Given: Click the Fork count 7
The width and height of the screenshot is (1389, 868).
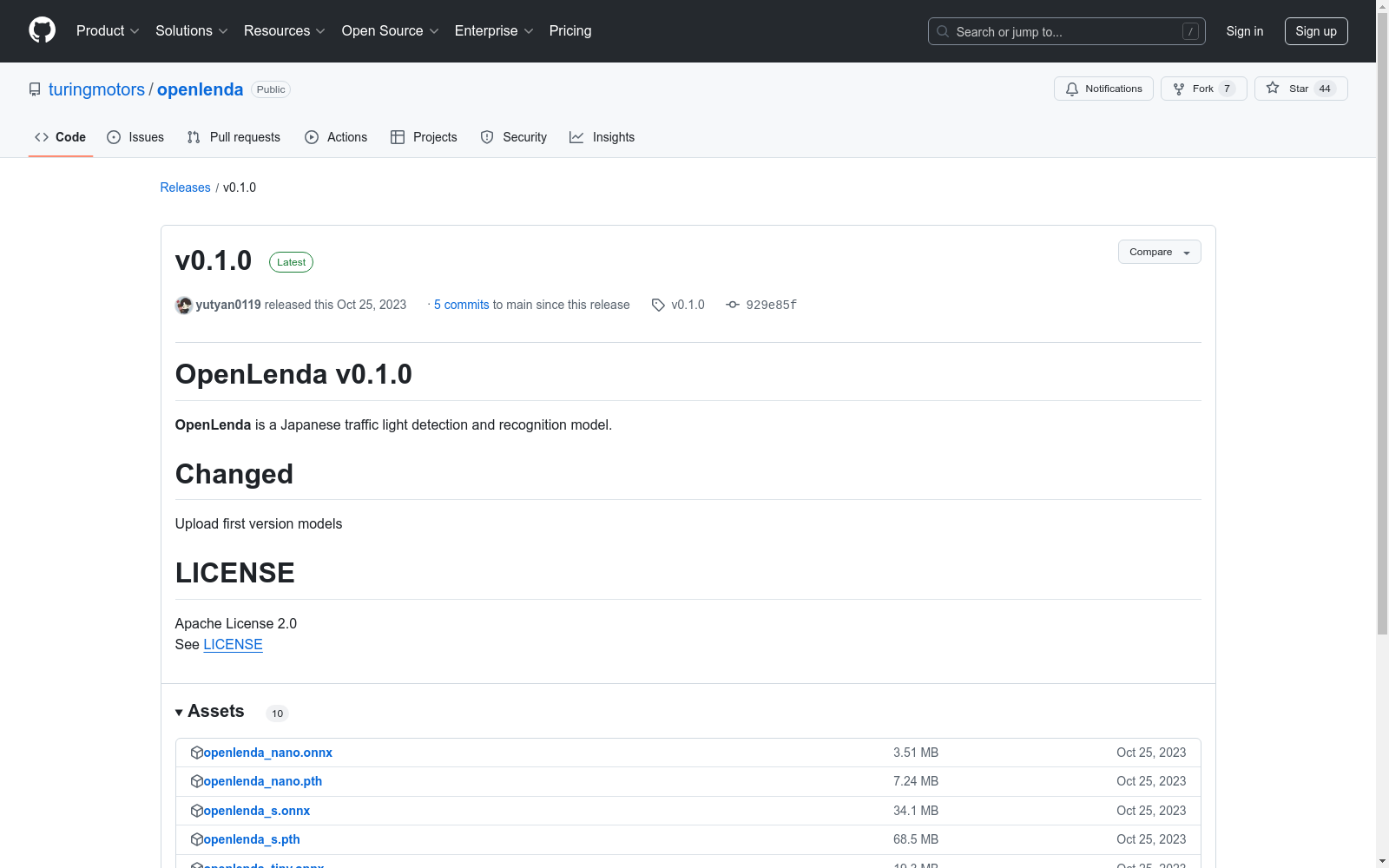Looking at the screenshot, I should click(1227, 89).
